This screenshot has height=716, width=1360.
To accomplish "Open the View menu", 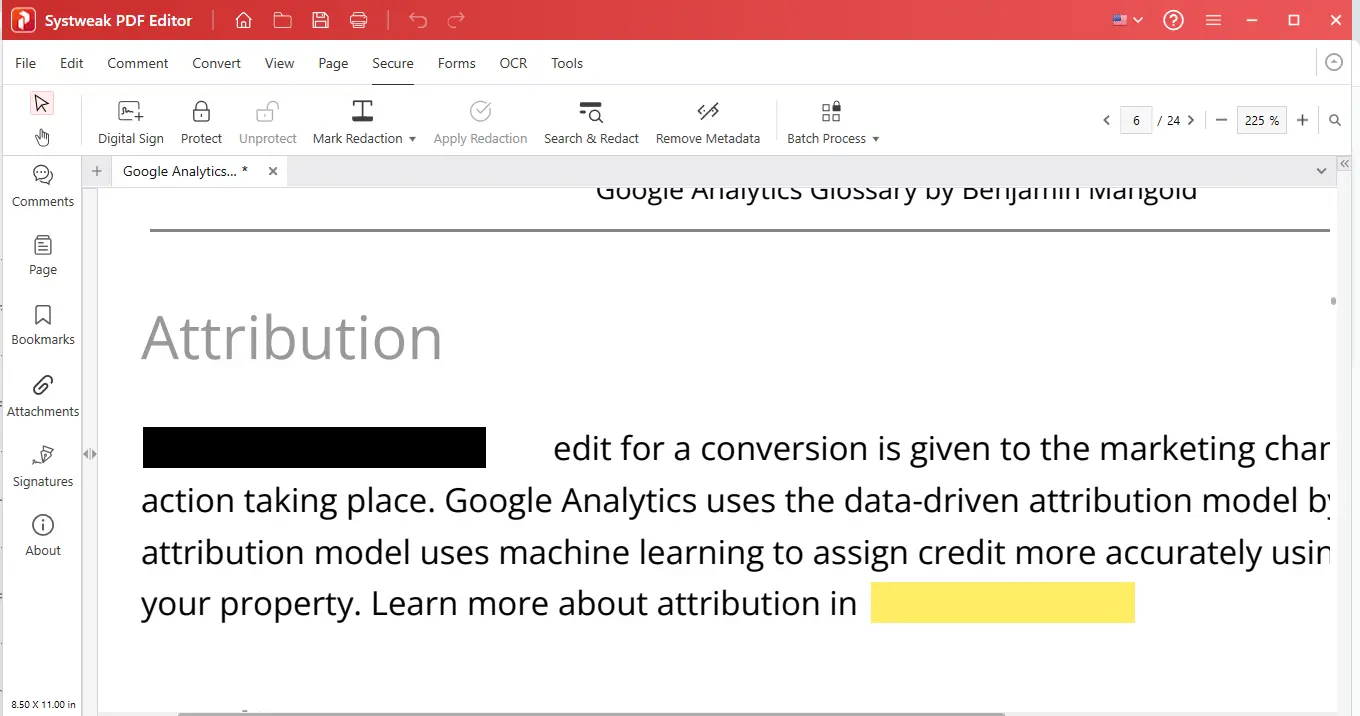I will coord(280,63).
